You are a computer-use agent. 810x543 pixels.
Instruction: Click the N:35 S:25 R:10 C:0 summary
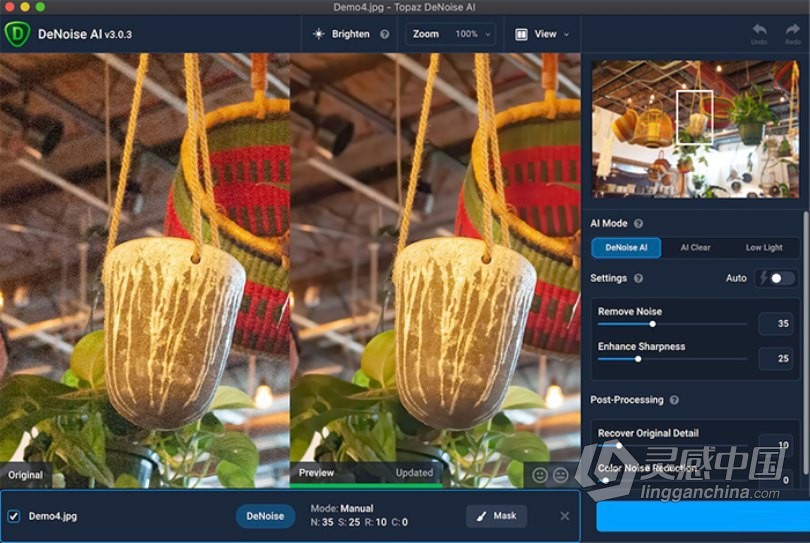359,522
